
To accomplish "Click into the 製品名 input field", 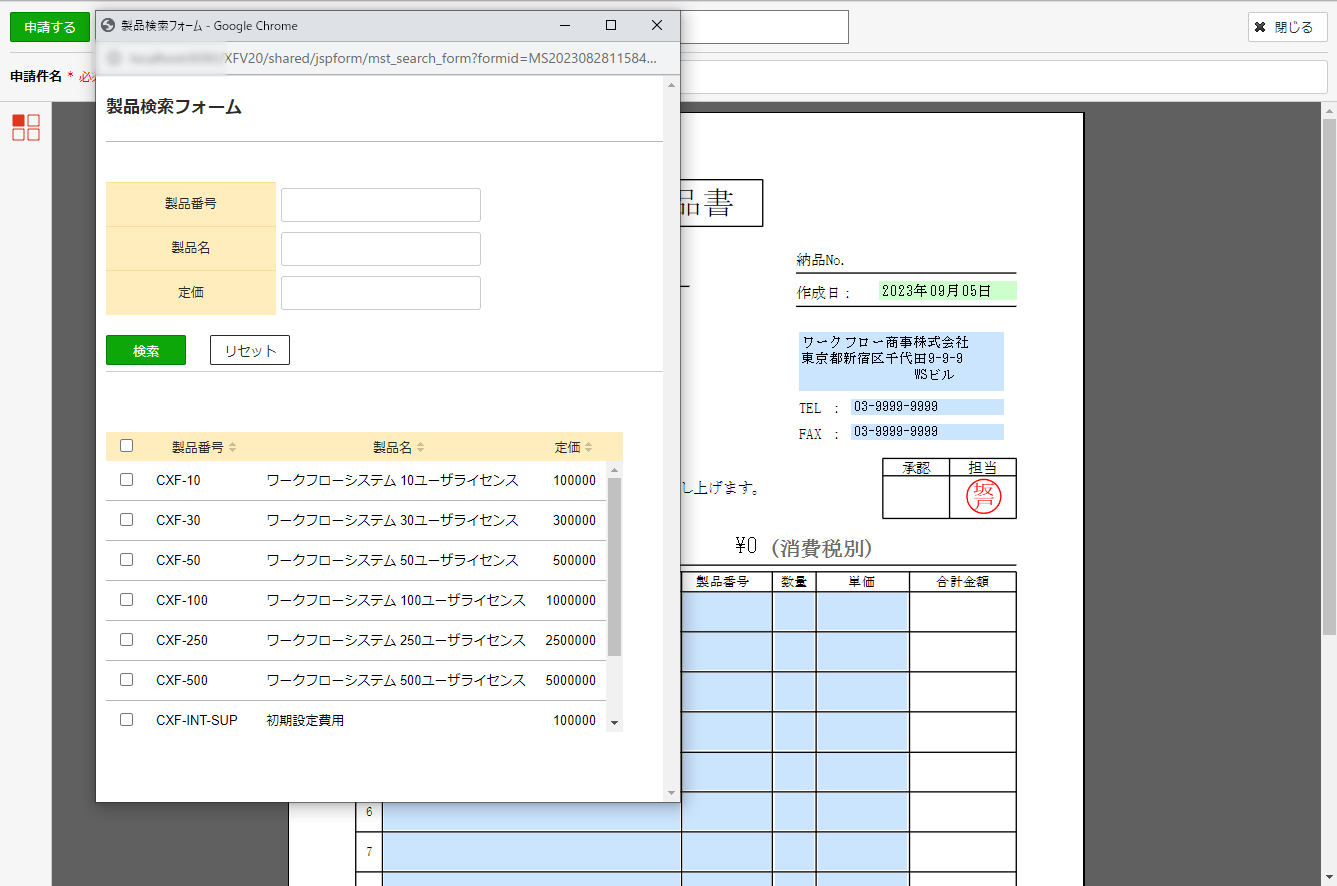I will point(380,249).
